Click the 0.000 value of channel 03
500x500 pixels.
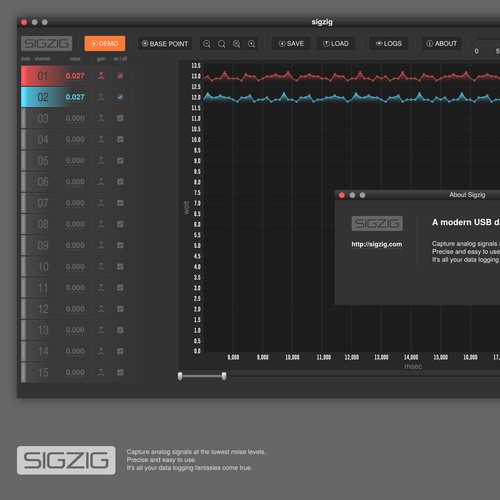click(x=75, y=118)
